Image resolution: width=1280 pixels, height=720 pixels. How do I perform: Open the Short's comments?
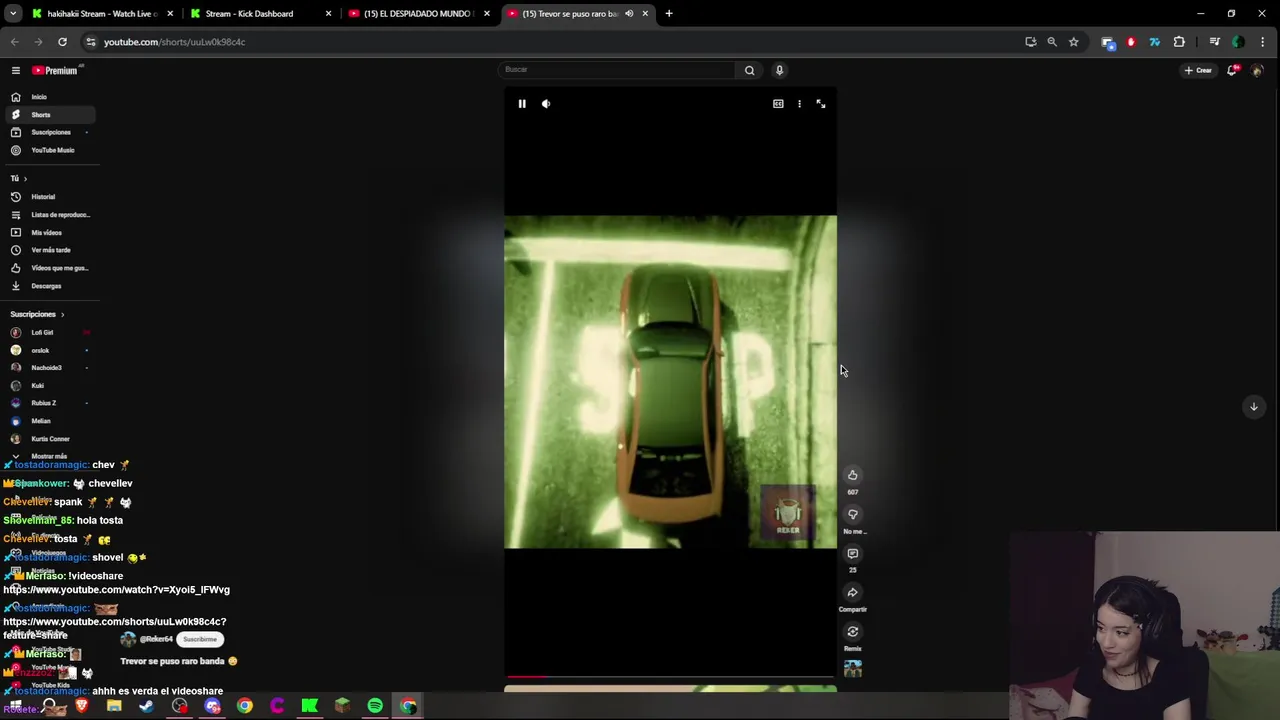point(853,553)
